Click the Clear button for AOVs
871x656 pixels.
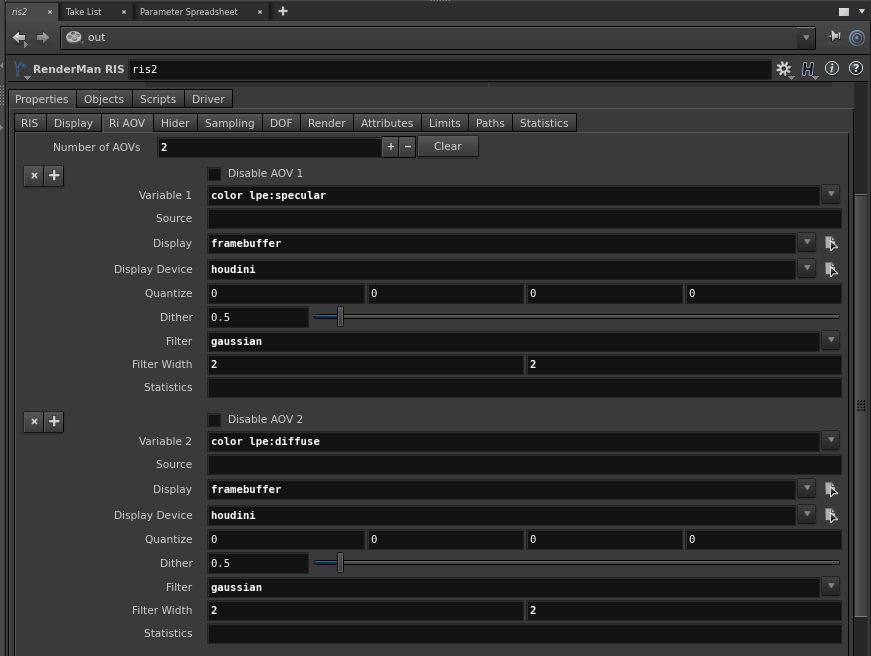[x=448, y=147]
